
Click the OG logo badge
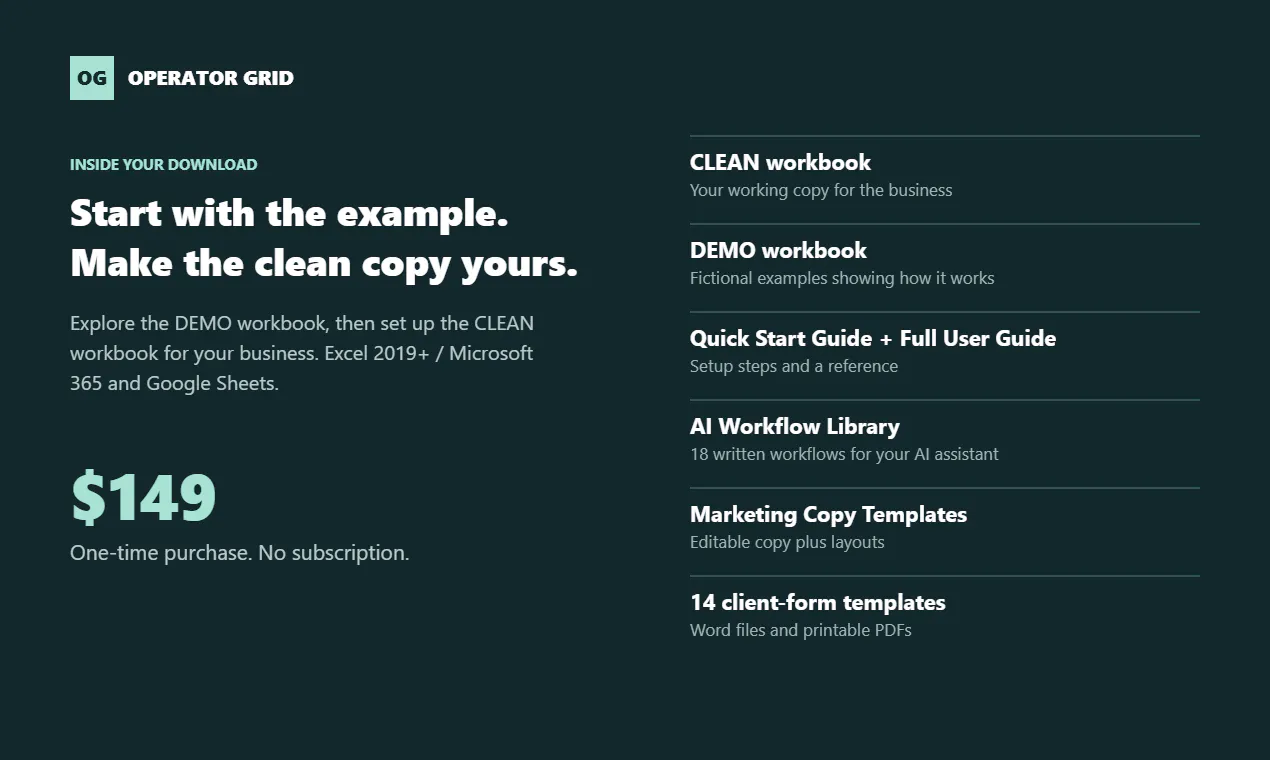(92, 78)
